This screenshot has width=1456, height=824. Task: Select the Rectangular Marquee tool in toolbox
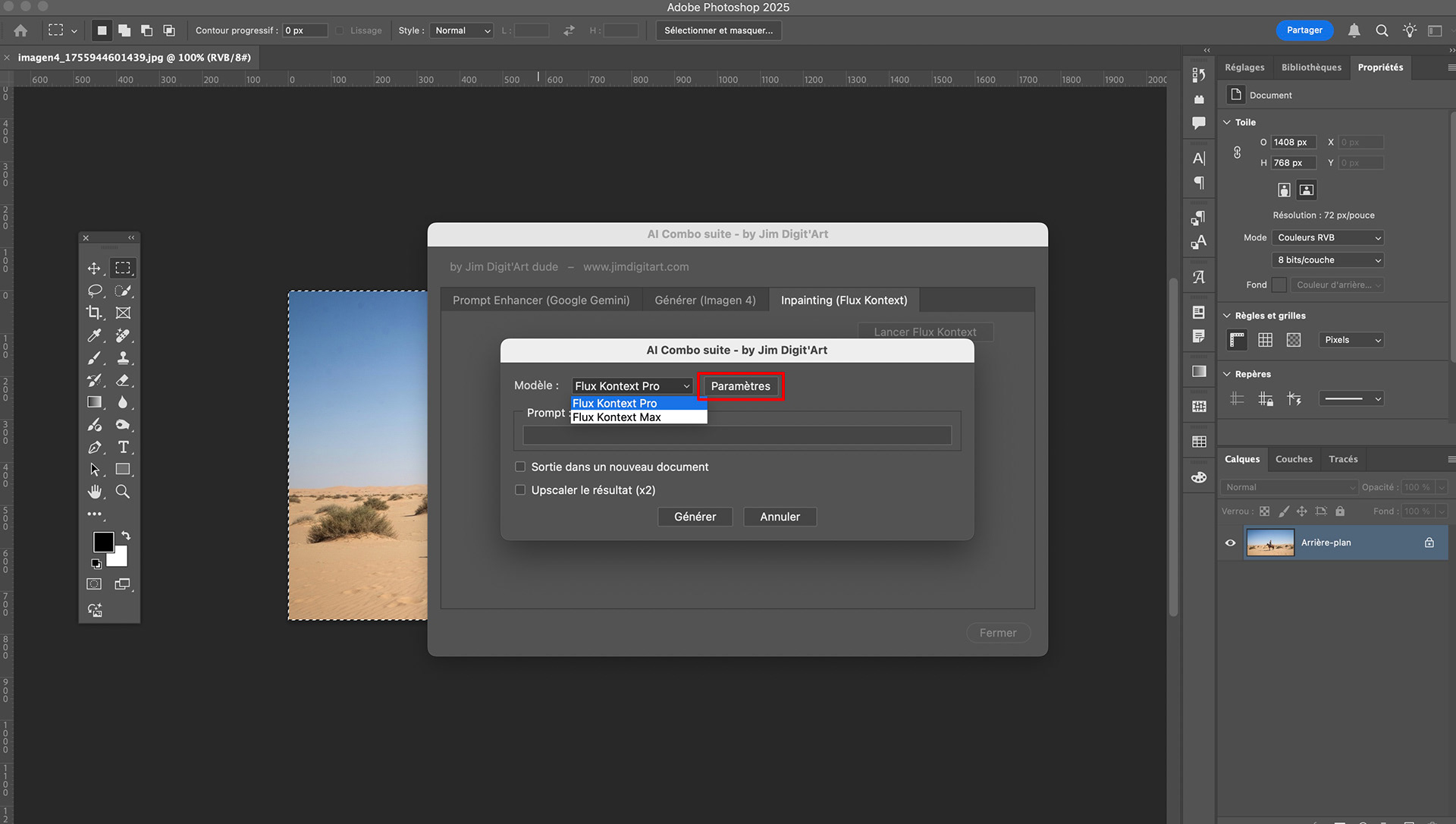[123, 269]
